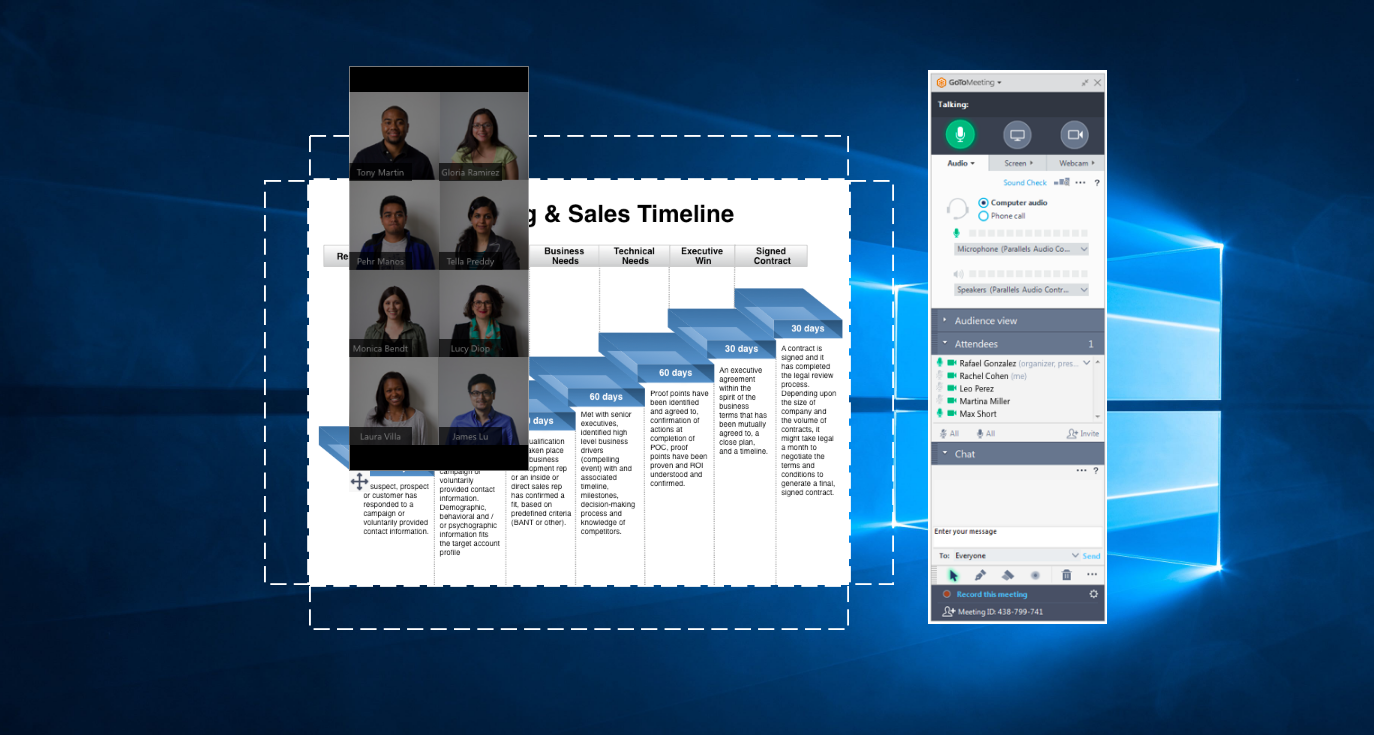Open chat more options ellipsis

click(x=1081, y=470)
